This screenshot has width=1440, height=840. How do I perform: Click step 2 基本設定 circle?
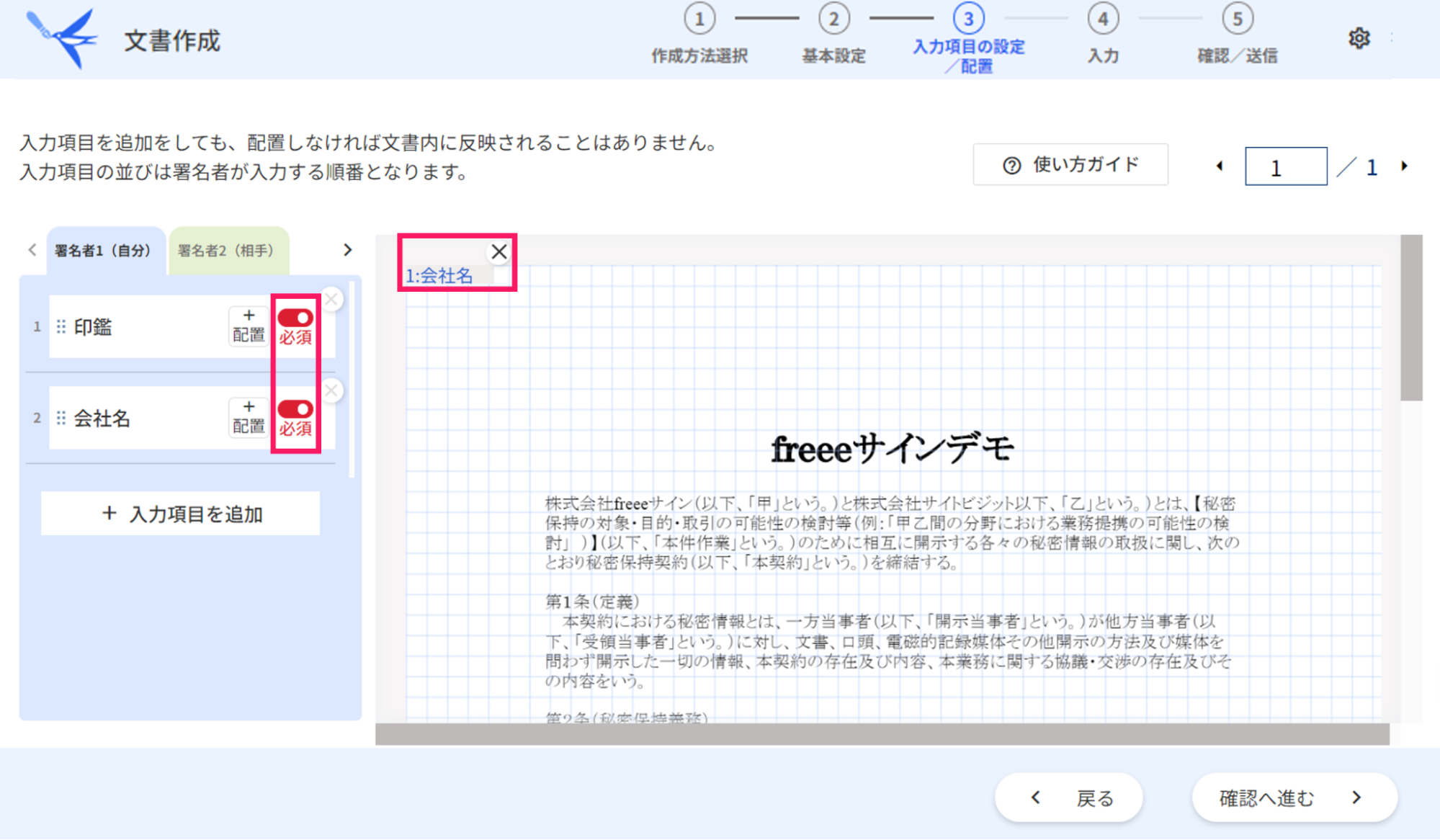[833, 19]
